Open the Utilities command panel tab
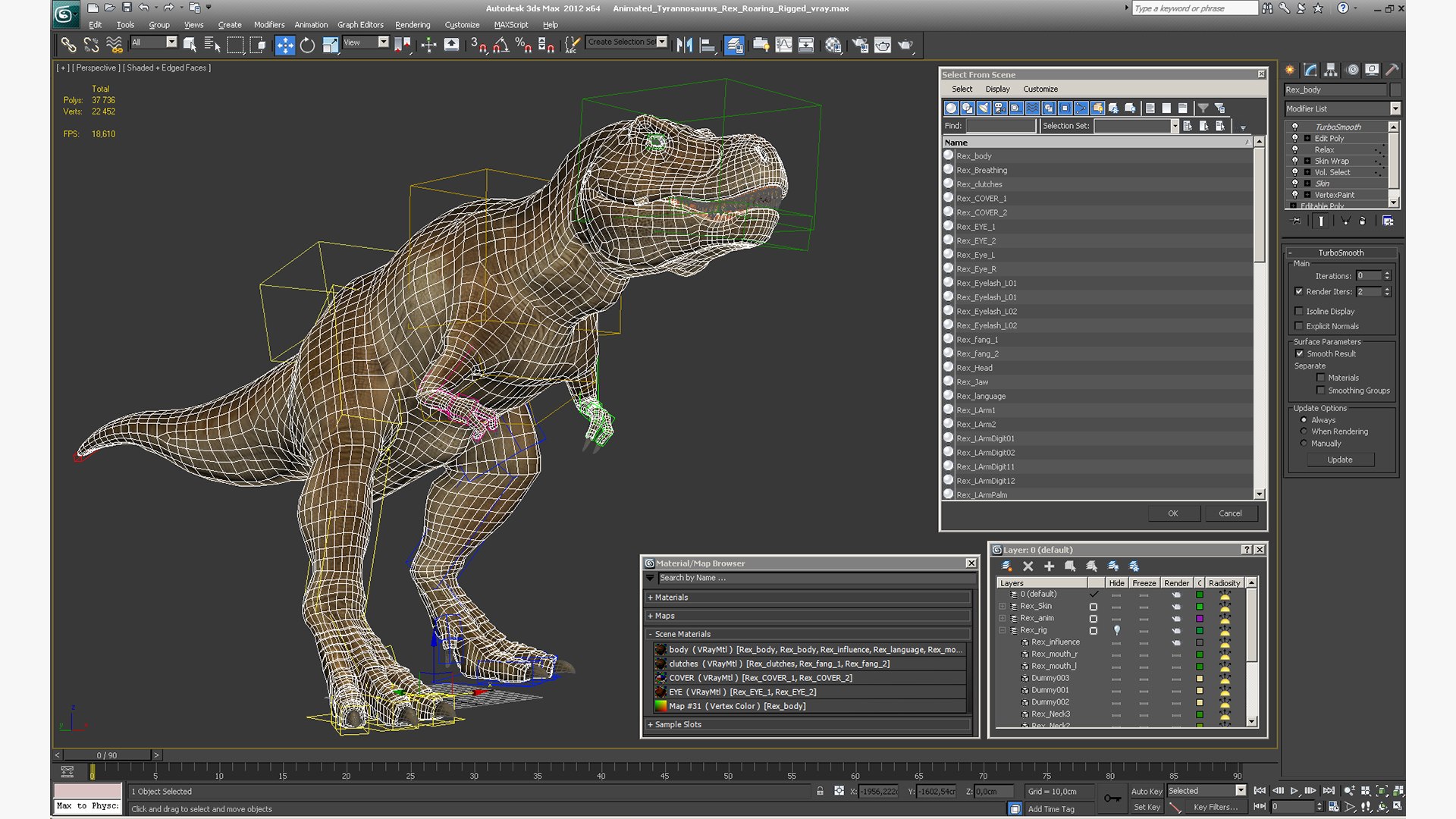This screenshot has width=1456, height=819. pos(1392,70)
